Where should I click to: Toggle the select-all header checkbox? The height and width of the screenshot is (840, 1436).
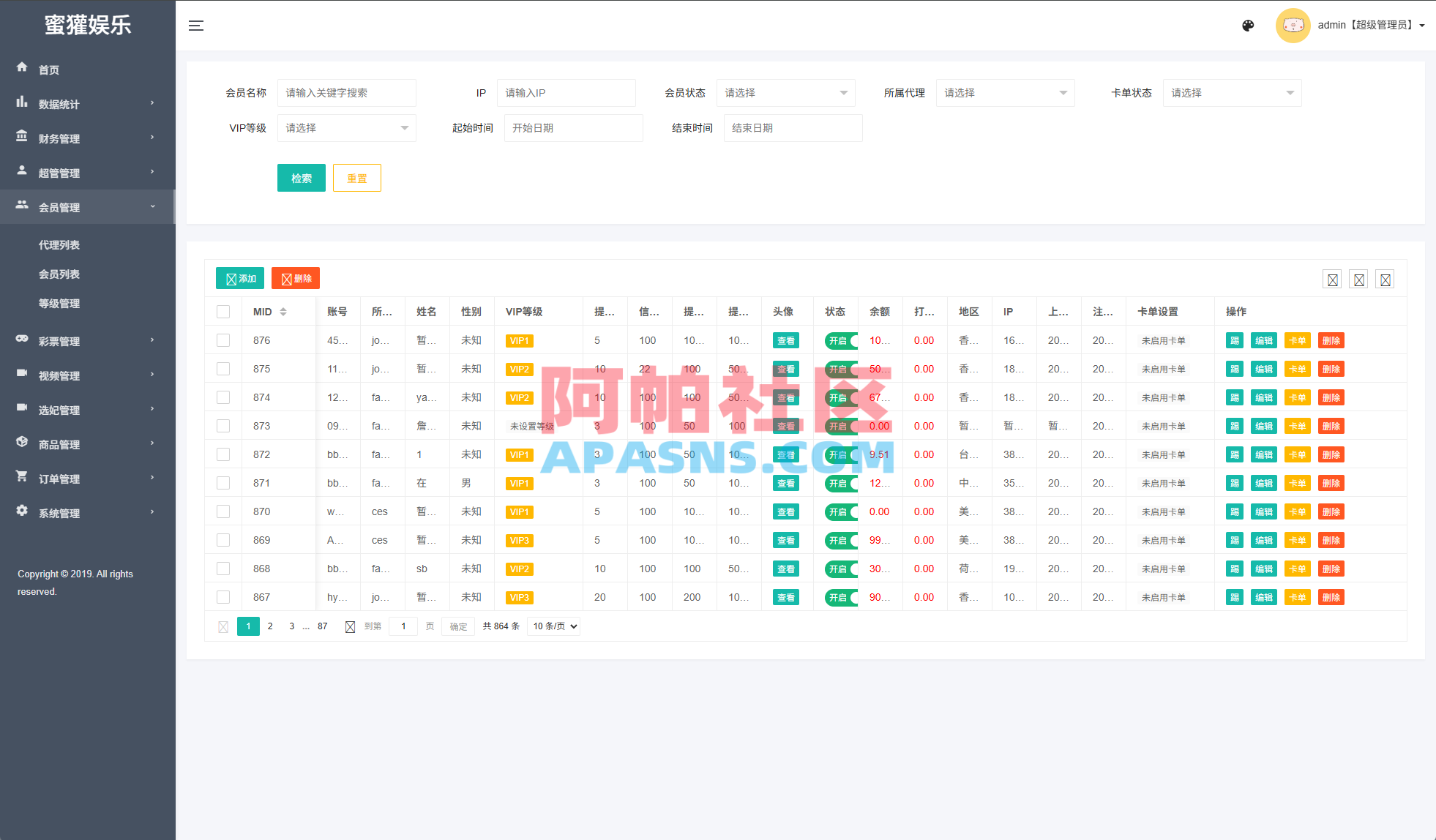pyautogui.click(x=223, y=312)
